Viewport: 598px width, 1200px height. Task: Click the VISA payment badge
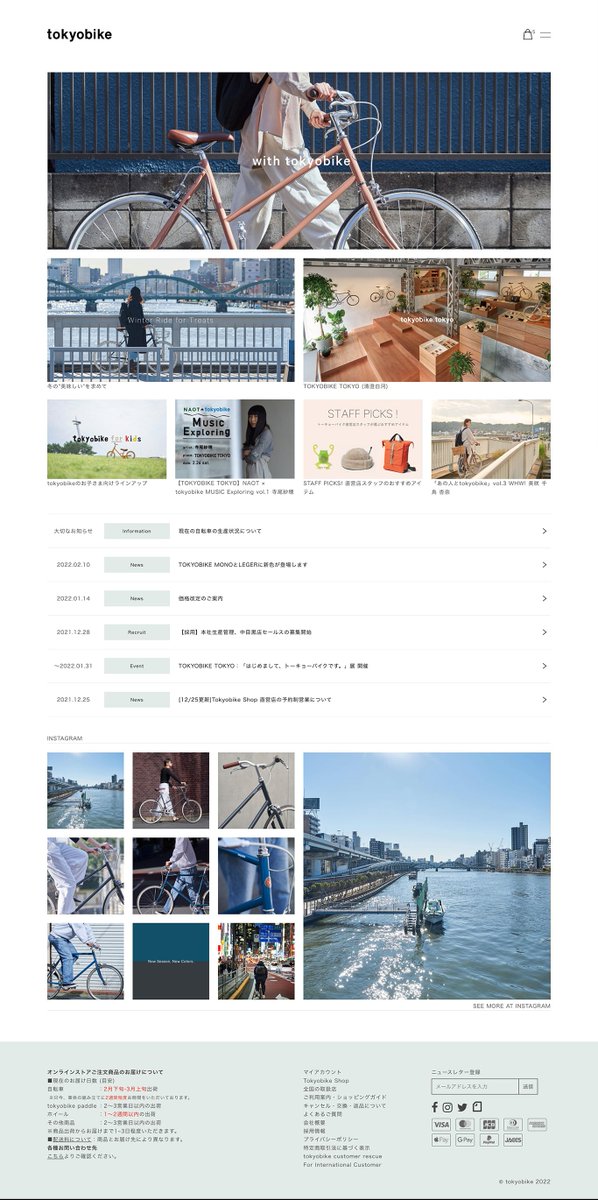[x=441, y=1124]
